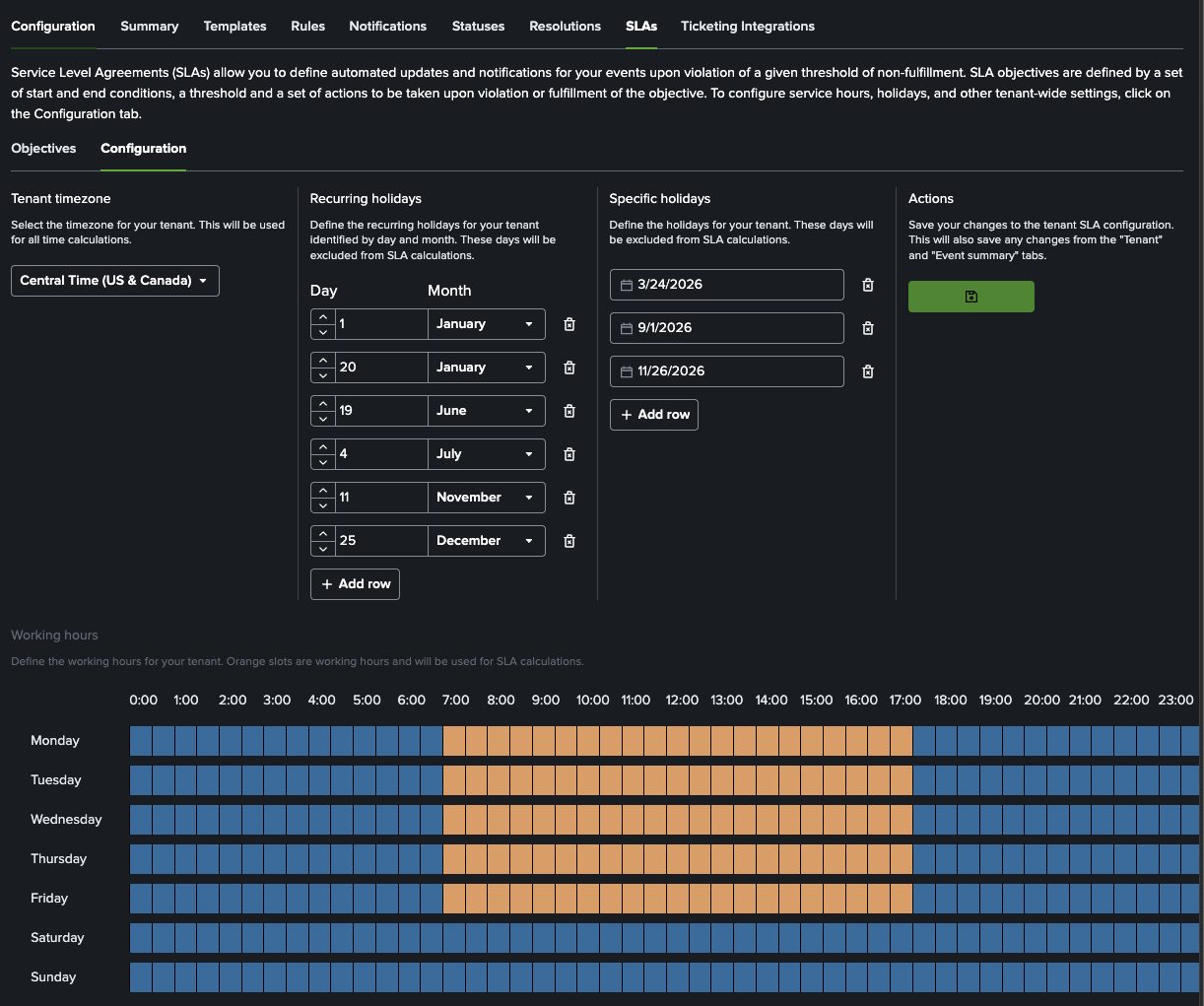Delete the July 4 recurring holiday row
The image size is (1204, 1006).
(569, 454)
